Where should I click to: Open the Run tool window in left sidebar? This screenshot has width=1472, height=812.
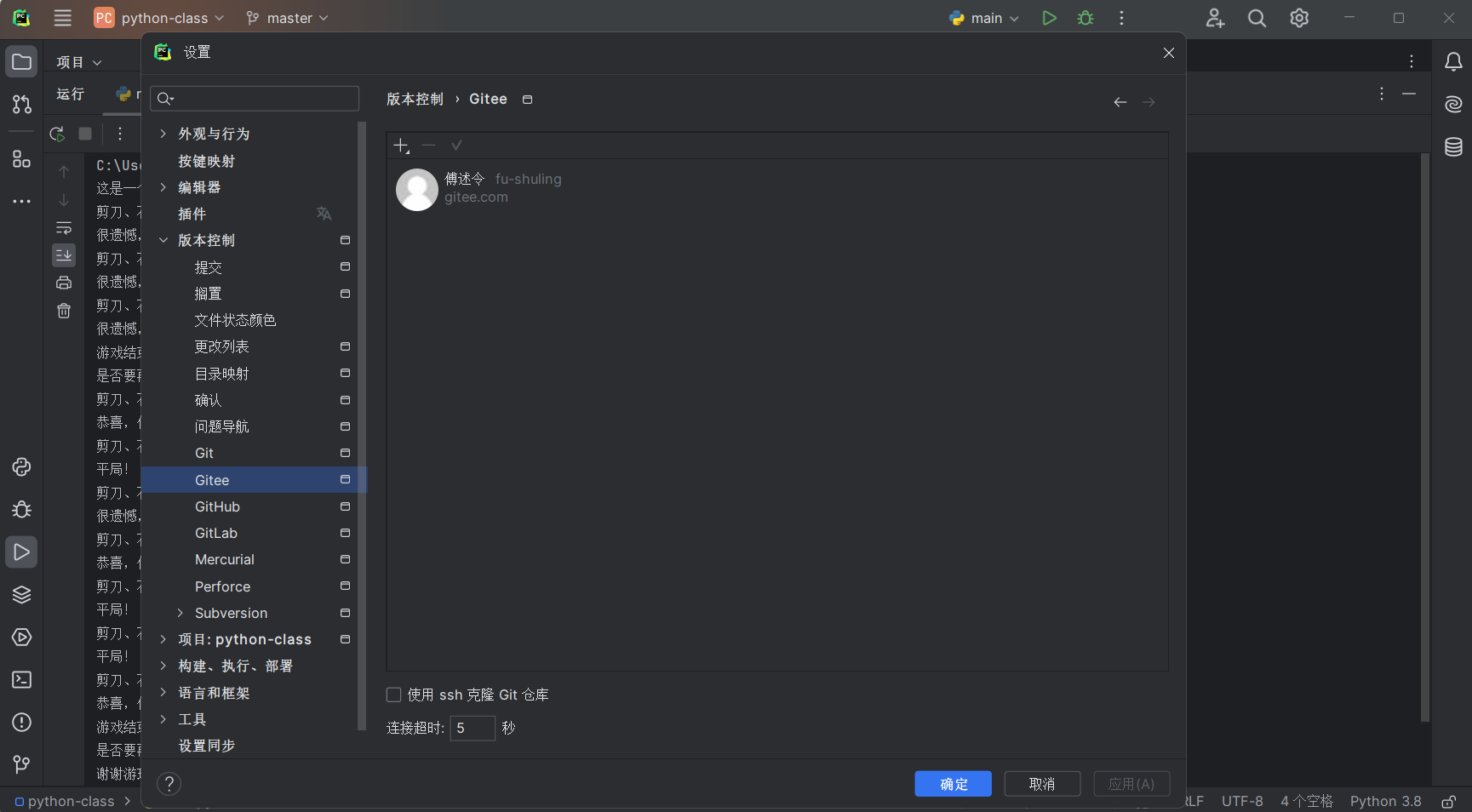click(22, 552)
